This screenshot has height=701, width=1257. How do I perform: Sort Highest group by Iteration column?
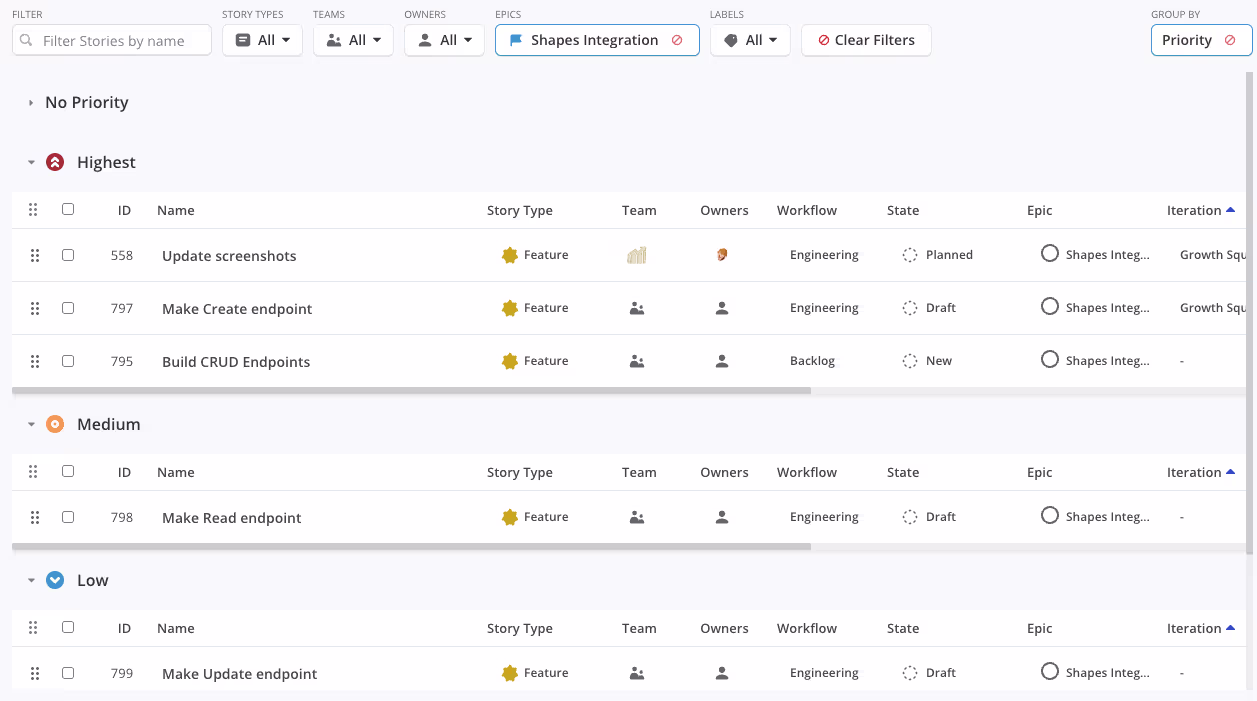click(x=1200, y=210)
